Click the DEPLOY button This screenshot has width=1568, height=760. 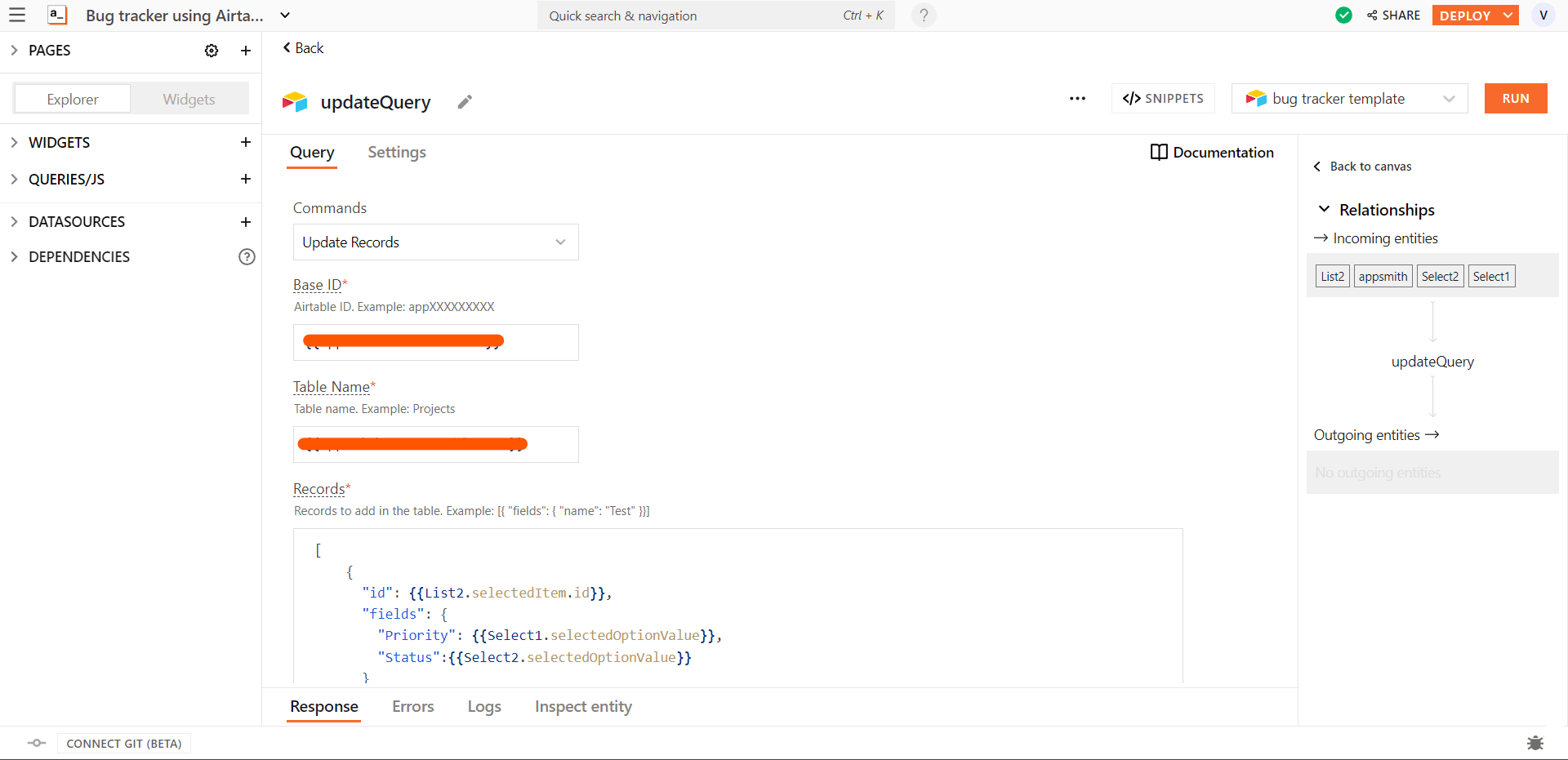pos(1465,16)
